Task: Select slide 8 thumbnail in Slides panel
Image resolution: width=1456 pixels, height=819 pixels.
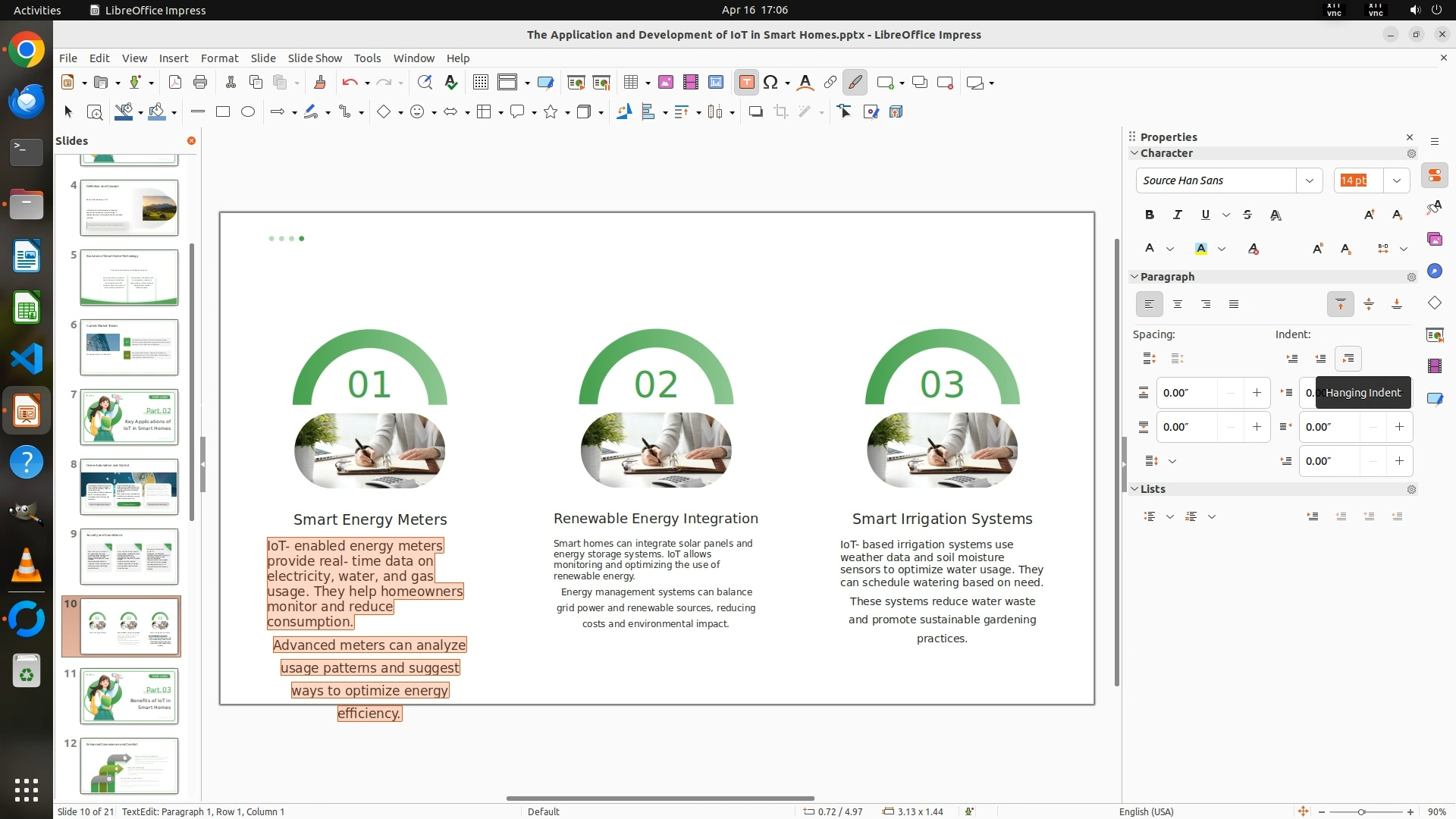Action: 129,487
